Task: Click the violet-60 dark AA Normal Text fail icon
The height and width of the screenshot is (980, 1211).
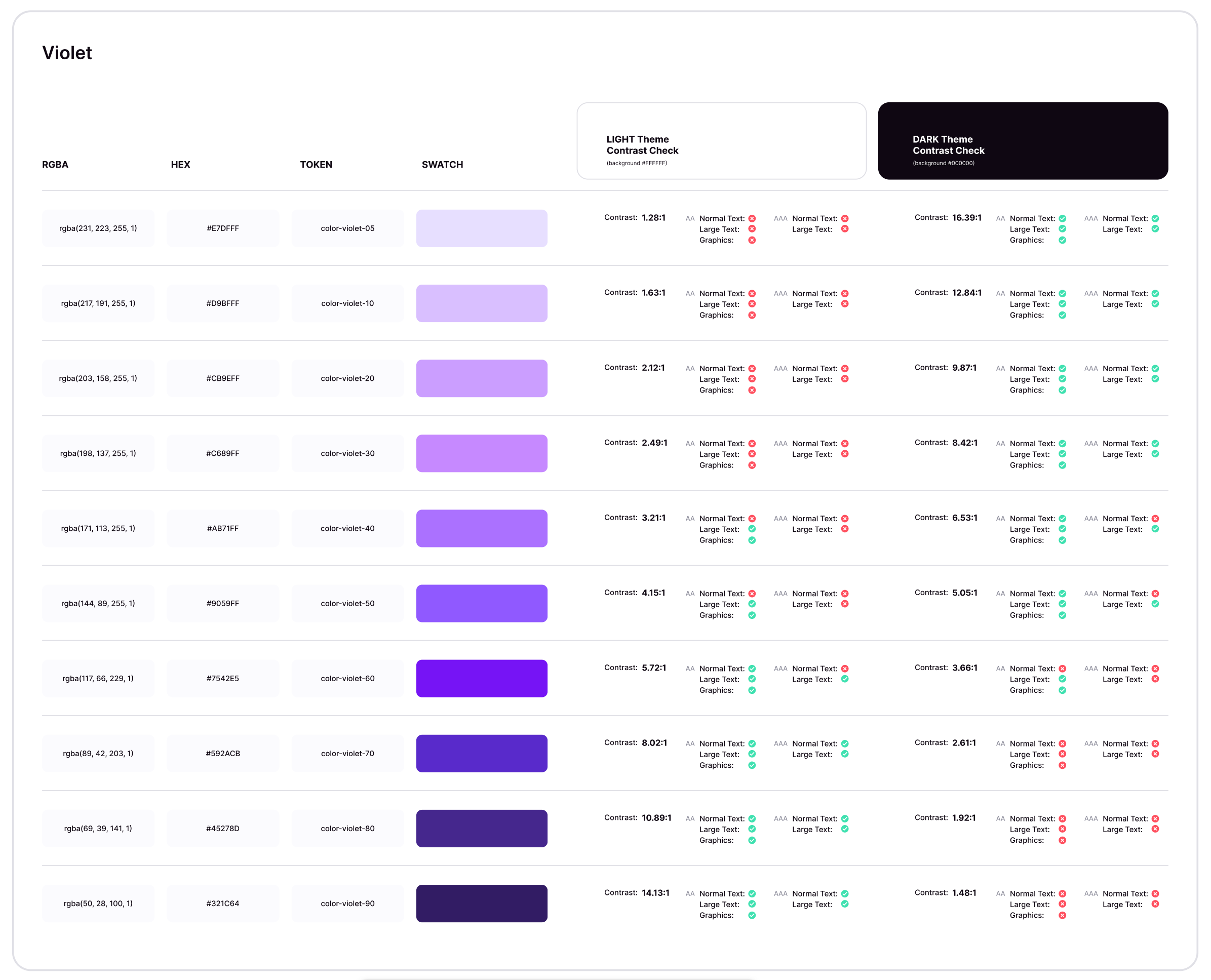Action: (x=1063, y=669)
